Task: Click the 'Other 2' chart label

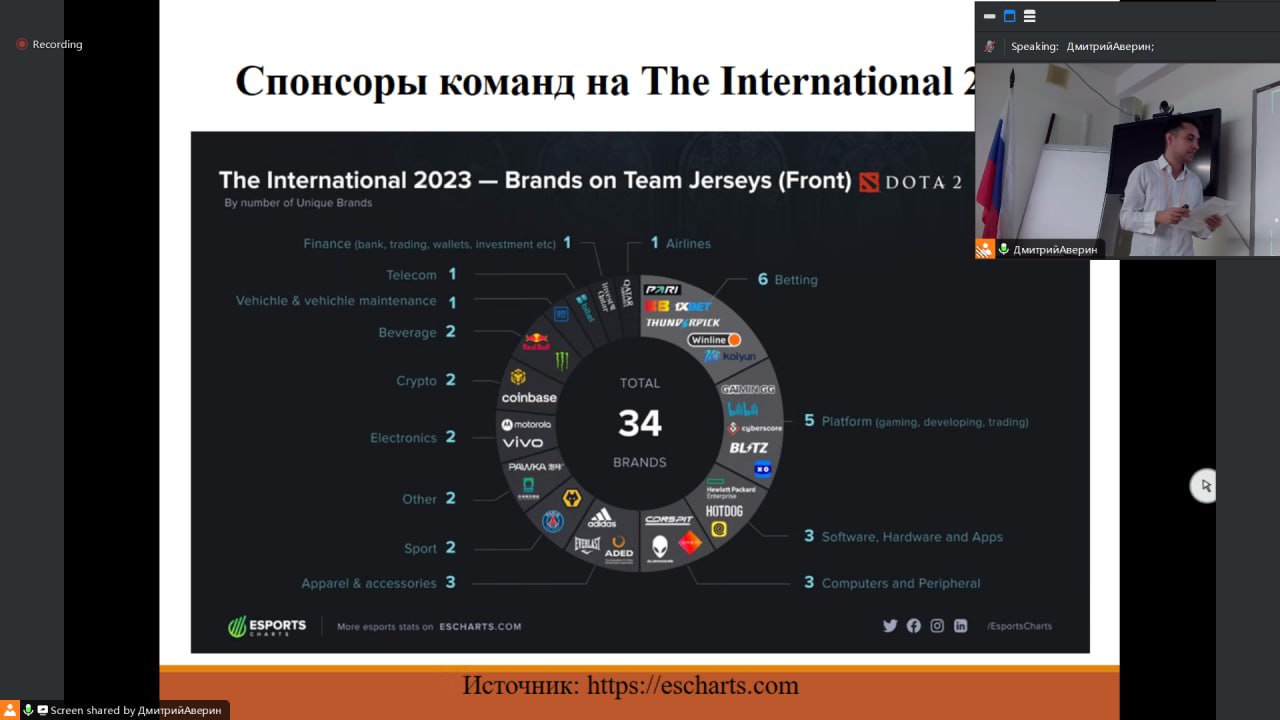Action: [429, 499]
